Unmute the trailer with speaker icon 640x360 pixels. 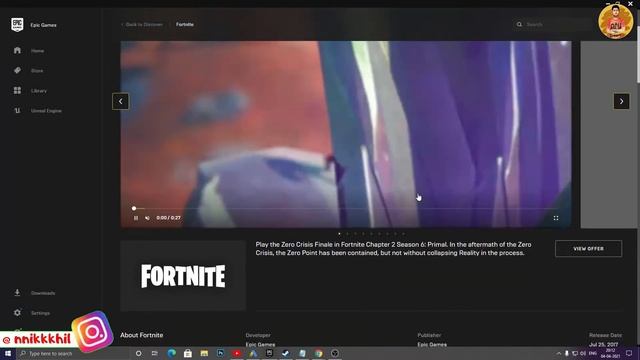tap(147, 218)
